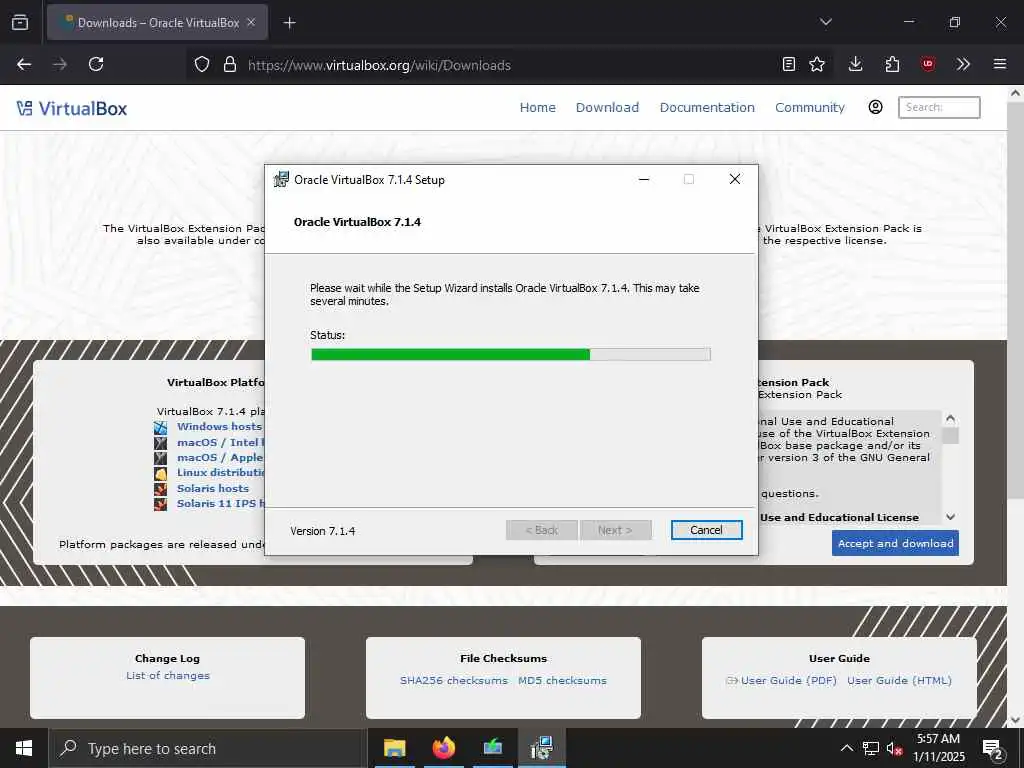The width and height of the screenshot is (1024, 768).
Task: Switch to Firefox in taskbar
Action: click(443, 748)
